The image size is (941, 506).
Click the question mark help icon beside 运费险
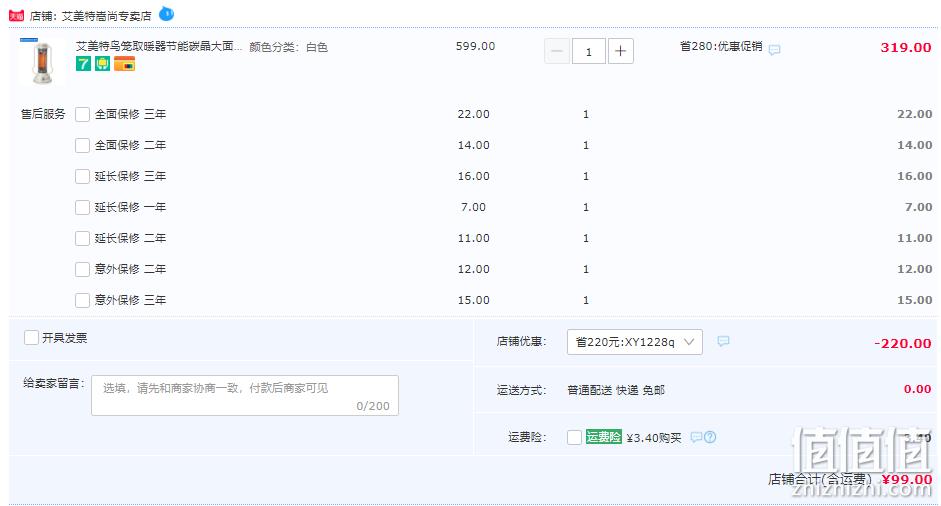(710, 437)
